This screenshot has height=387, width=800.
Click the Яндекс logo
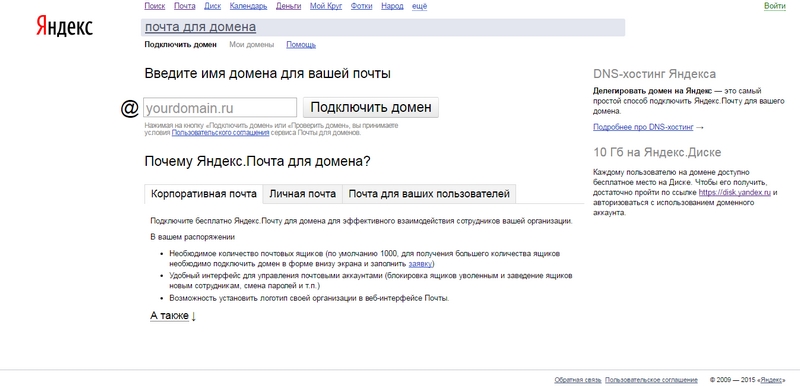pos(64,25)
